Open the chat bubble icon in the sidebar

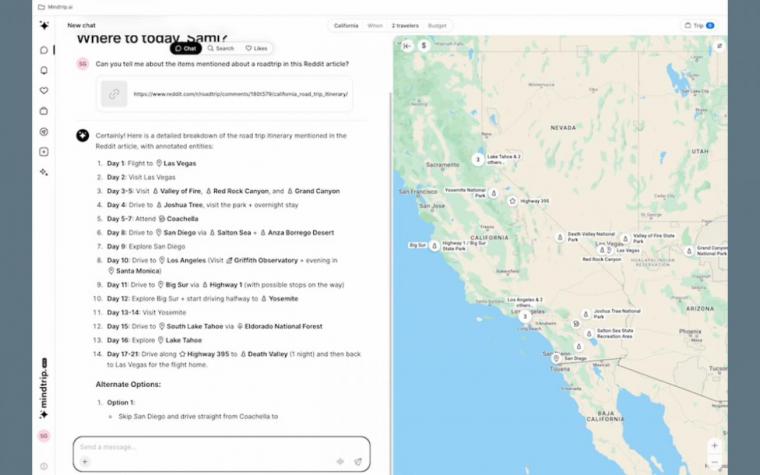[x=44, y=50]
